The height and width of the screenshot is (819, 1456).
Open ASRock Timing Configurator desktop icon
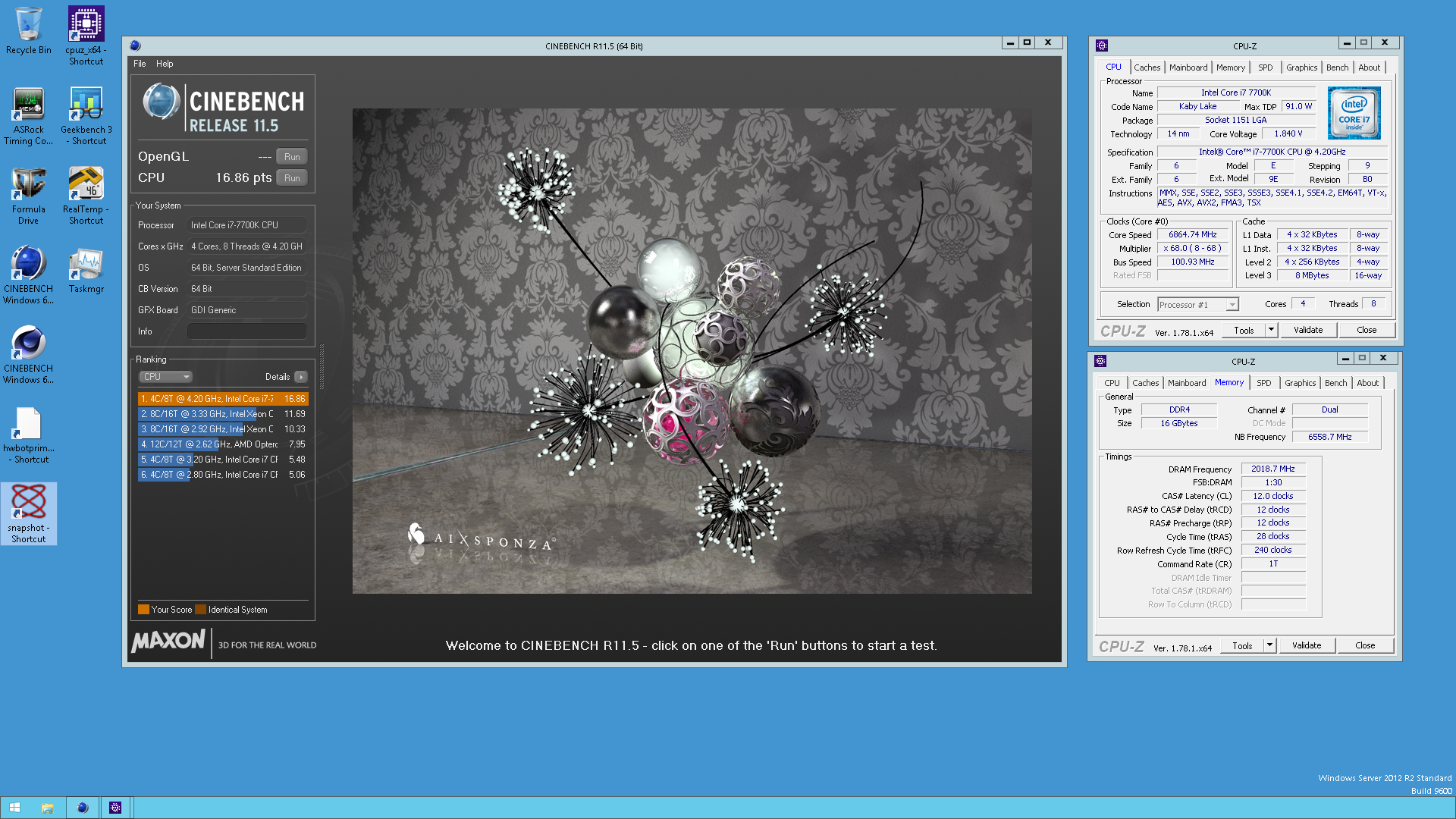pyautogui.click(x=28, y=115)
